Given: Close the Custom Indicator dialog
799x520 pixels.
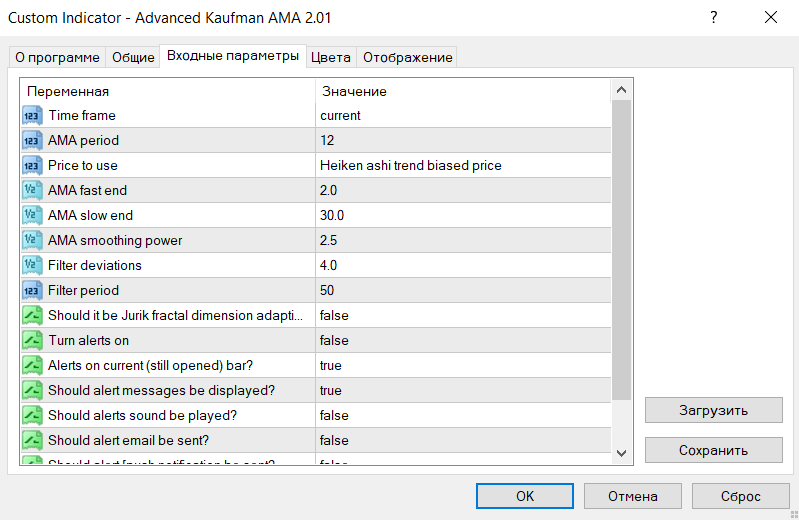Looking at the screenshot, I should click(771, 17).
